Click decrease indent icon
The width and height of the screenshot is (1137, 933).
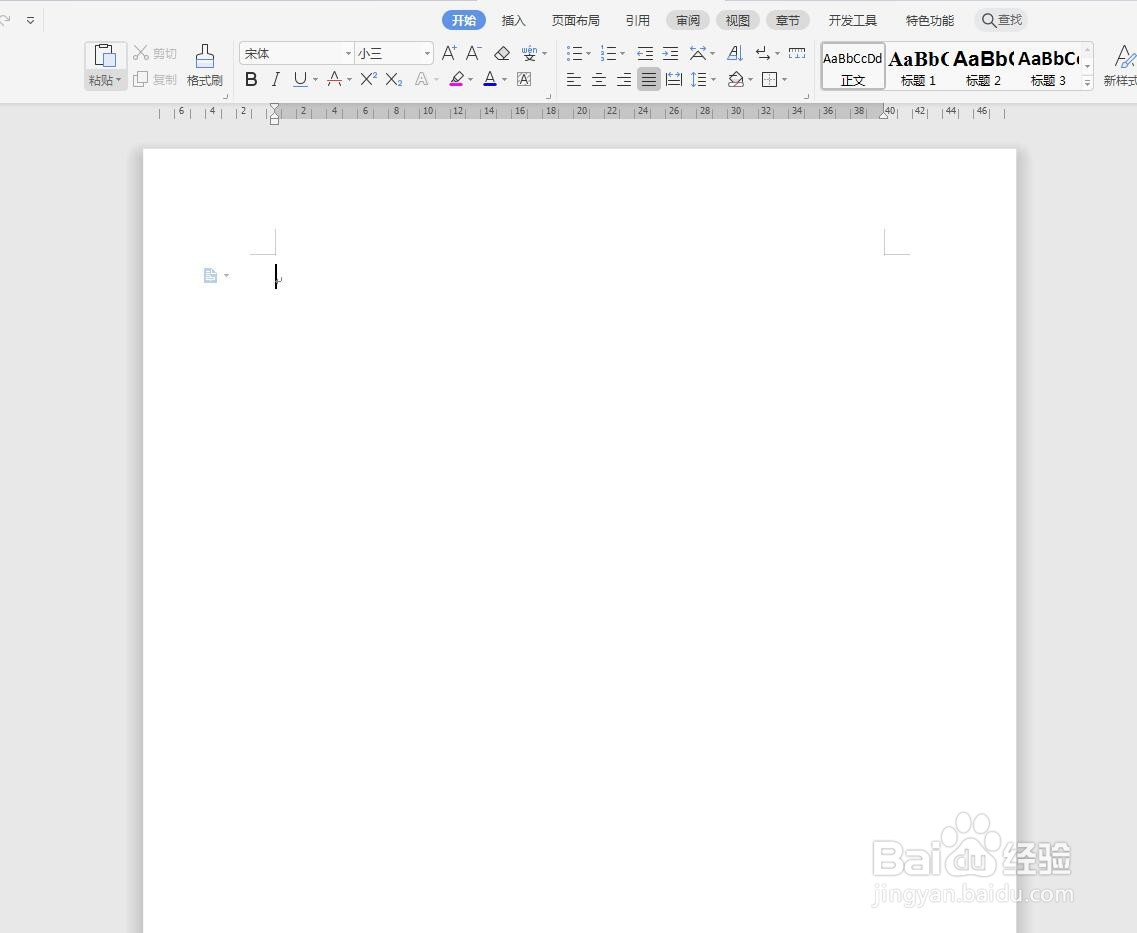645,53
